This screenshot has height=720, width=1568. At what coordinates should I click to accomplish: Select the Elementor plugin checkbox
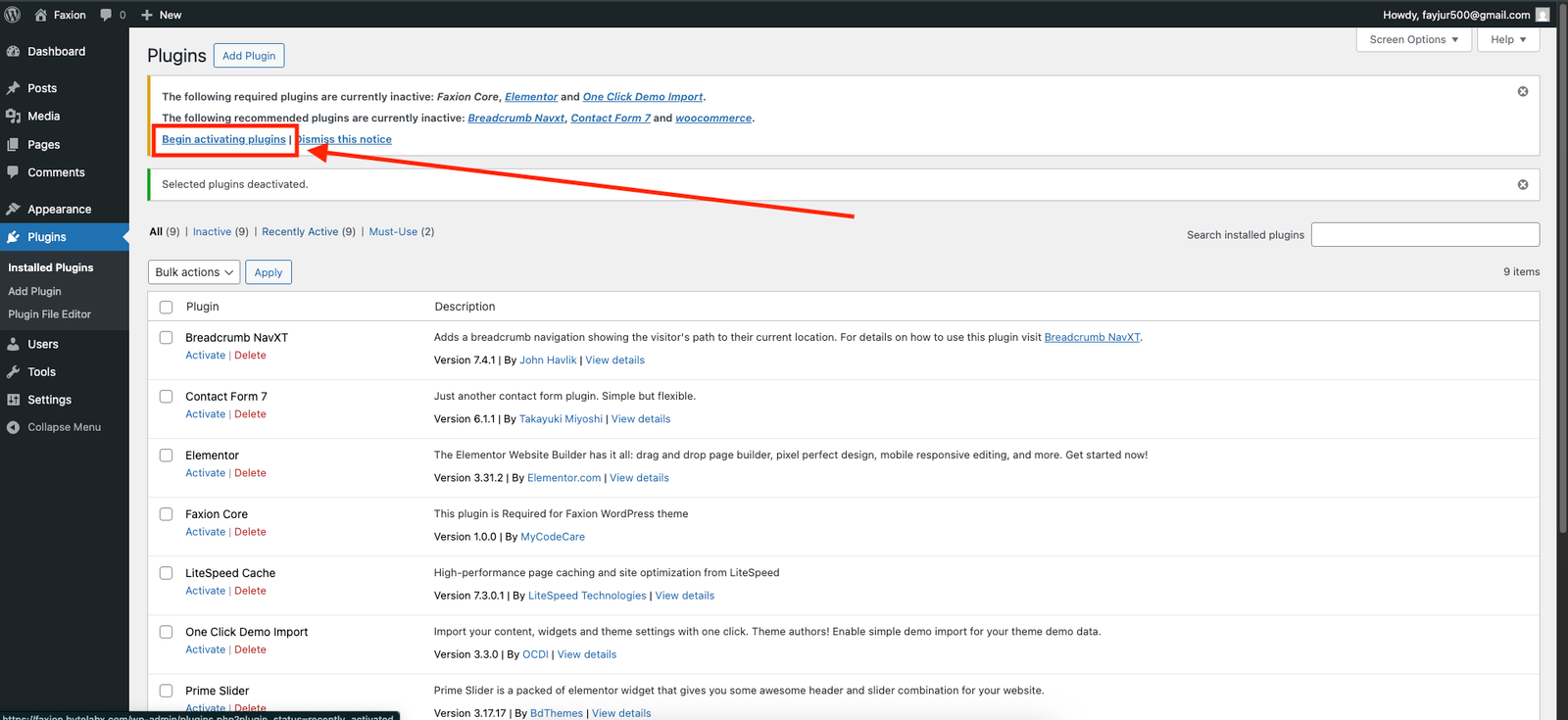tap(167, 456)
